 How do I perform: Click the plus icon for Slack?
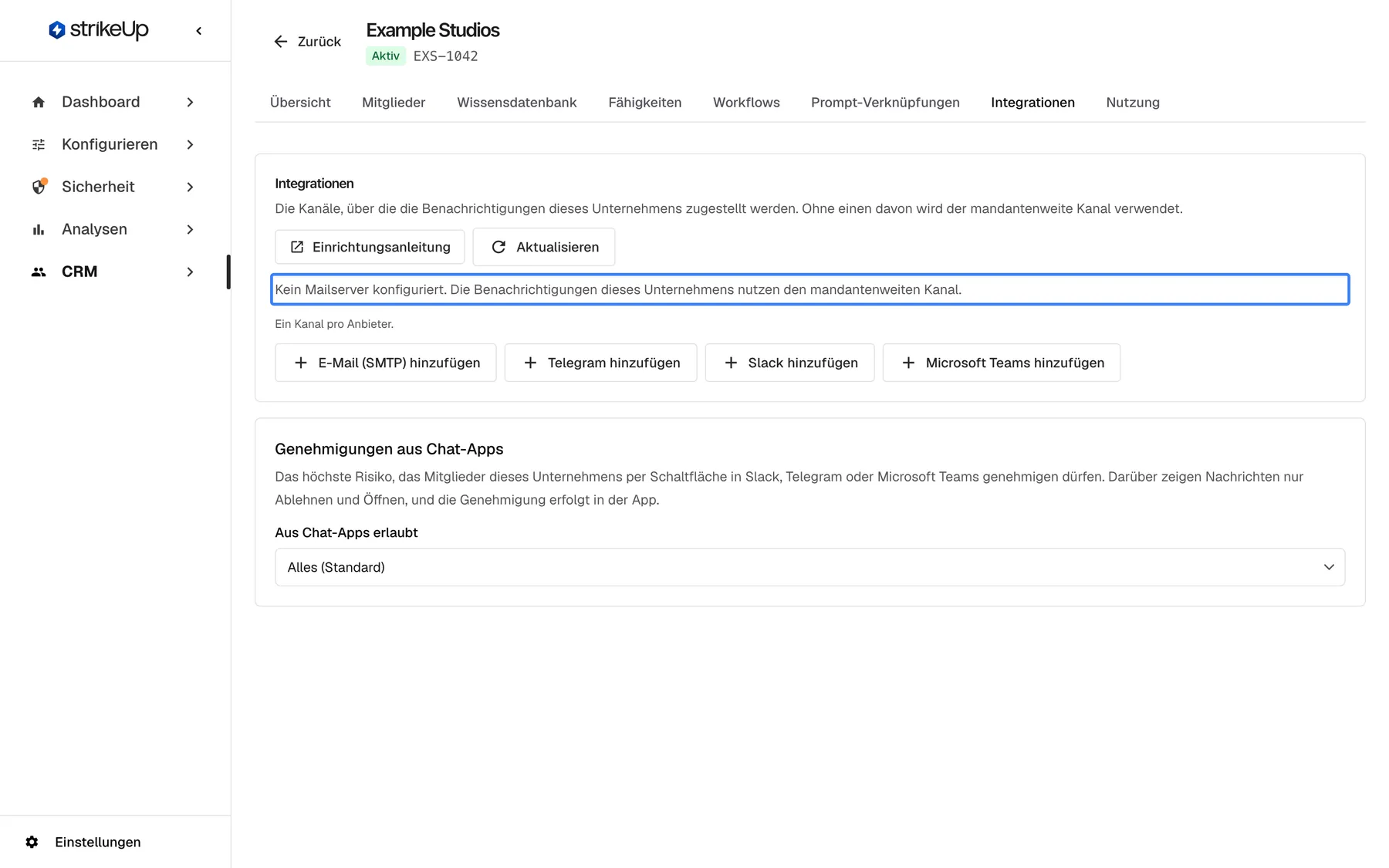pyautogui.click(x=731, y=363)
